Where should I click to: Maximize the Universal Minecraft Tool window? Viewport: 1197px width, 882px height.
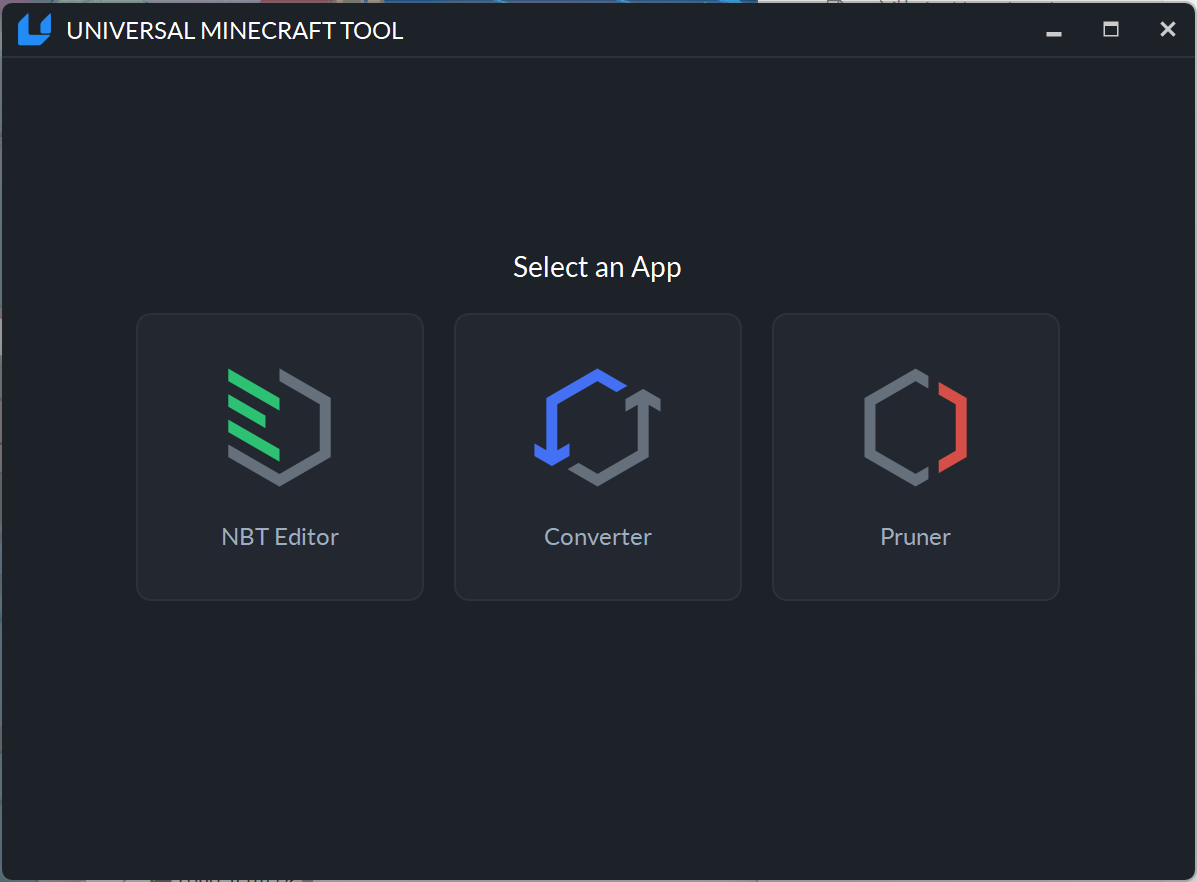[1111, 30]
